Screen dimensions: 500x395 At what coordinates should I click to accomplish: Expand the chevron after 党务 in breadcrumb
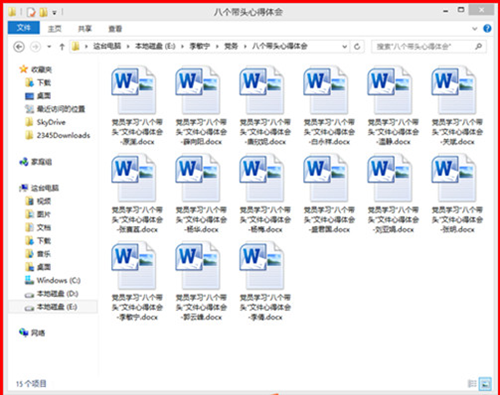(245, 47)
